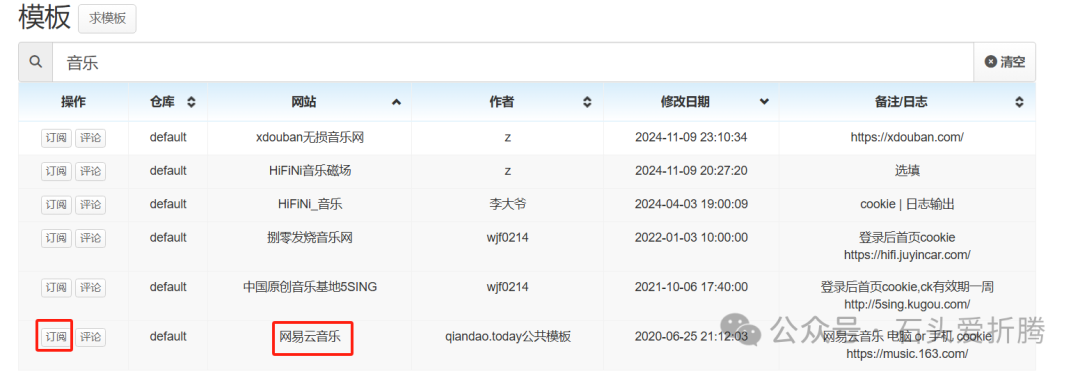Click author wjf0214 in 捌零发烧音乐网 row
This screenshot has width=1080, height=374.
pos(508,238)
